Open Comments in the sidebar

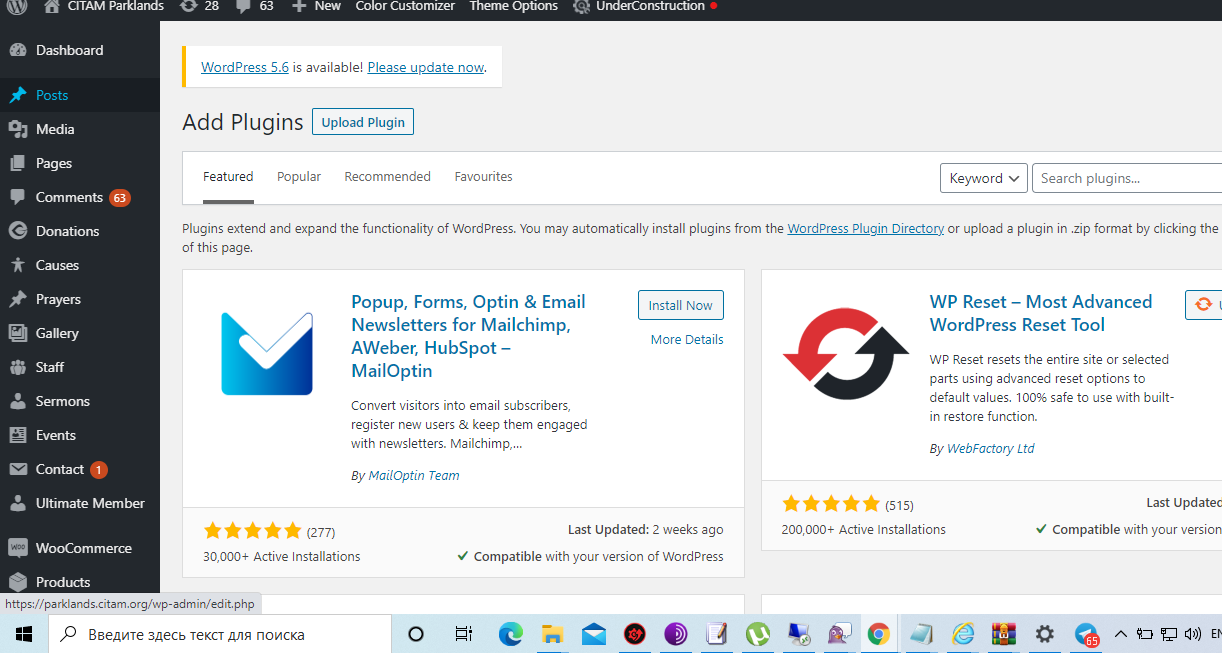[x=69, y=197]
